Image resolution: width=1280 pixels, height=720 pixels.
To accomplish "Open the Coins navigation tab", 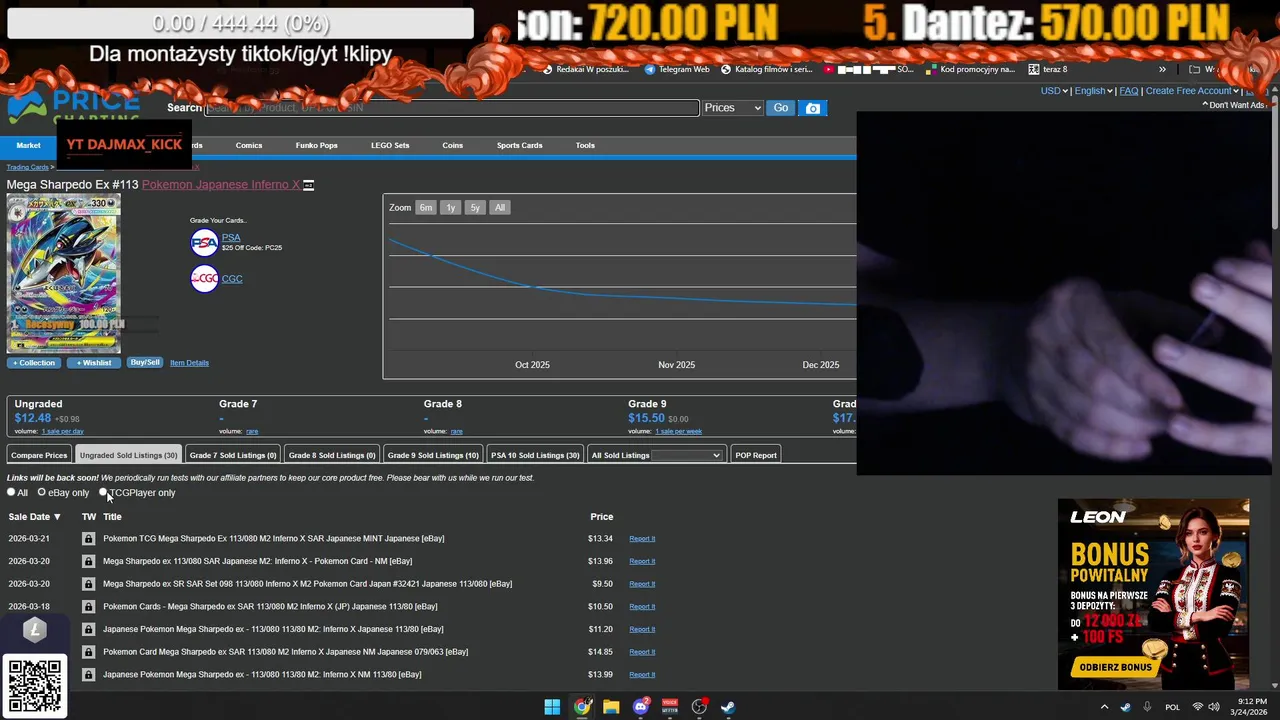I will coord(453,145).
